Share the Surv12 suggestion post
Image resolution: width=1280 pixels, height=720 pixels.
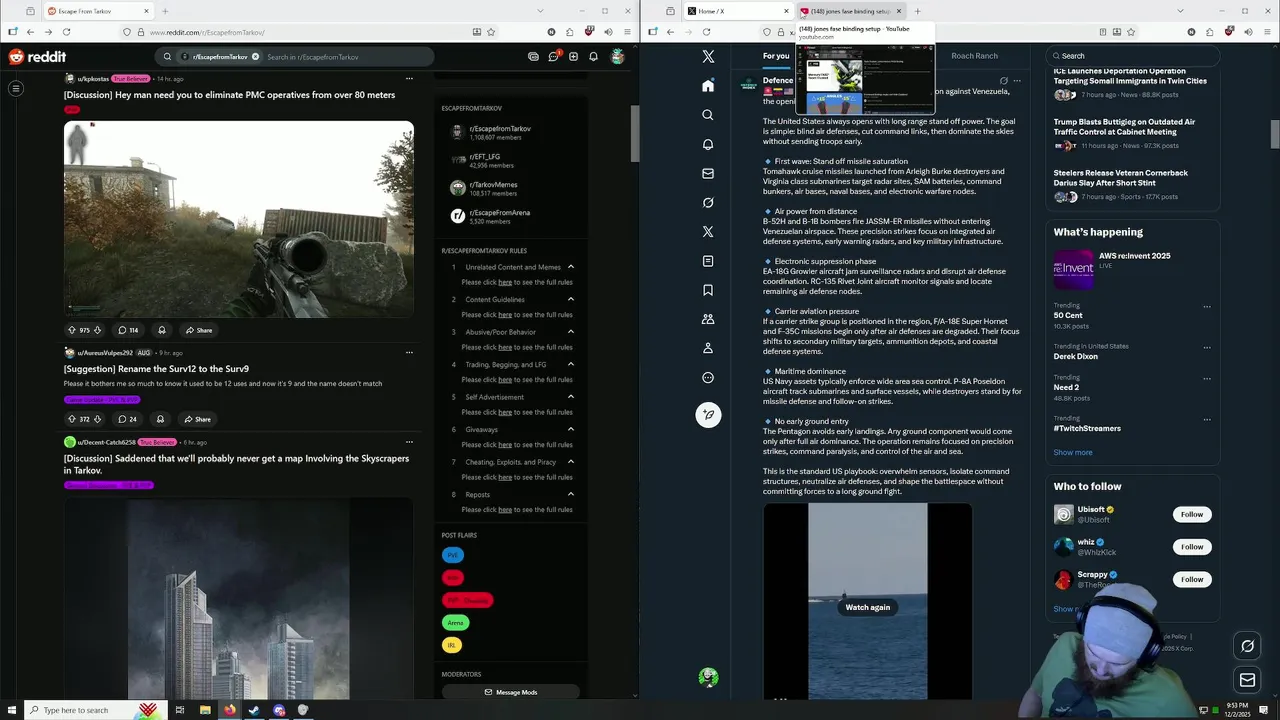click(x=196, y=419)
